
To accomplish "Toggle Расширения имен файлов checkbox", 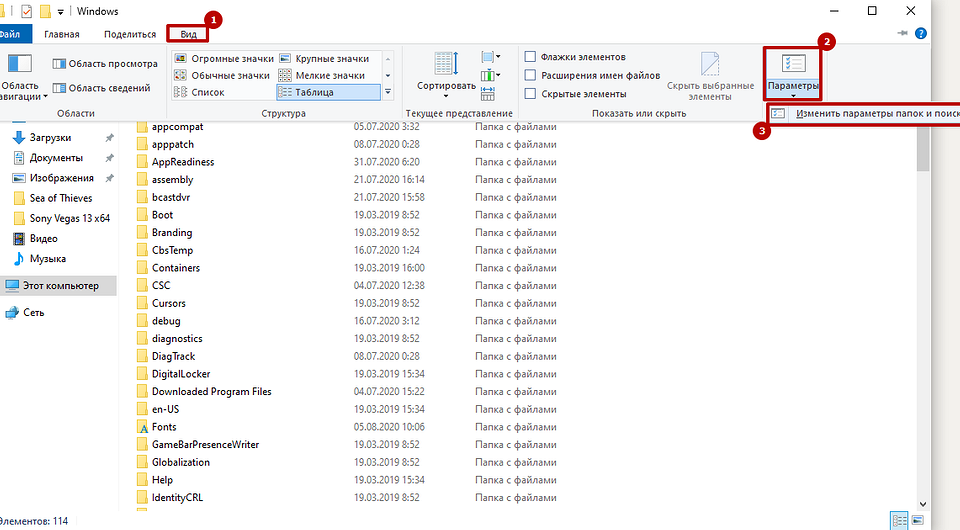I will click(531, 75).
